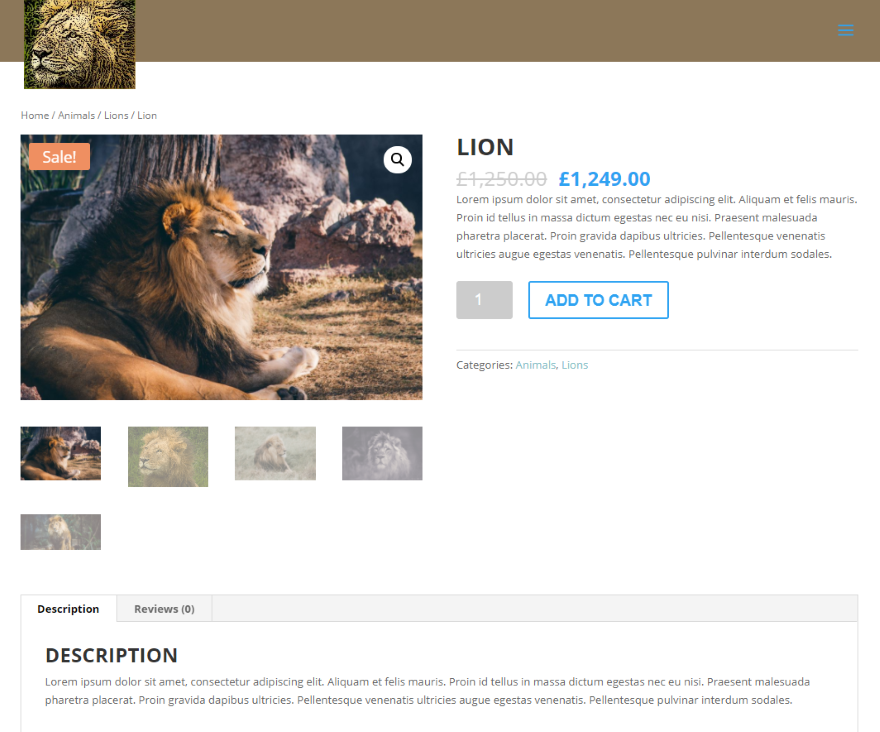Switch to the Description tab
Viewport: 880px width, 732px height.
[x=68, y=609]
